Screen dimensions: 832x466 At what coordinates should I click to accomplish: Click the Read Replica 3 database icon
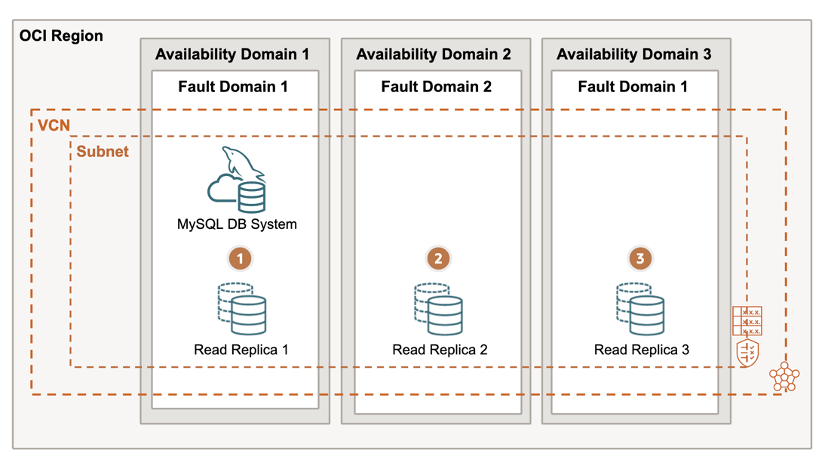coord(640,309)
